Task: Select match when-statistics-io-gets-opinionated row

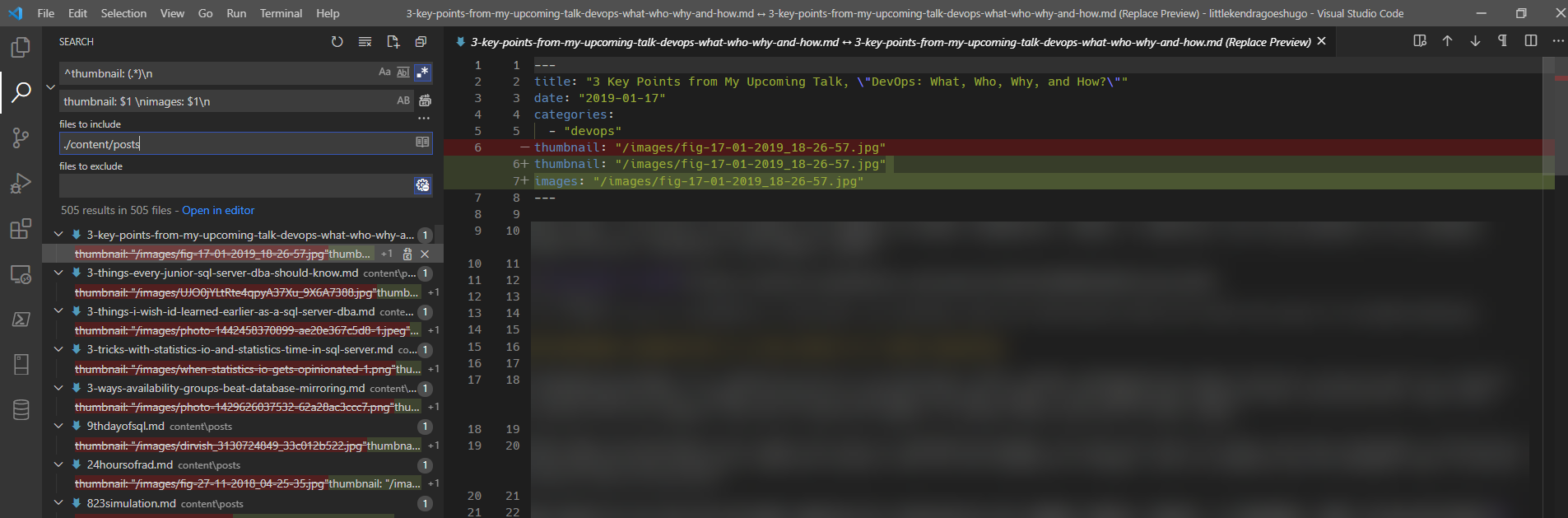Action: (243, 369)
